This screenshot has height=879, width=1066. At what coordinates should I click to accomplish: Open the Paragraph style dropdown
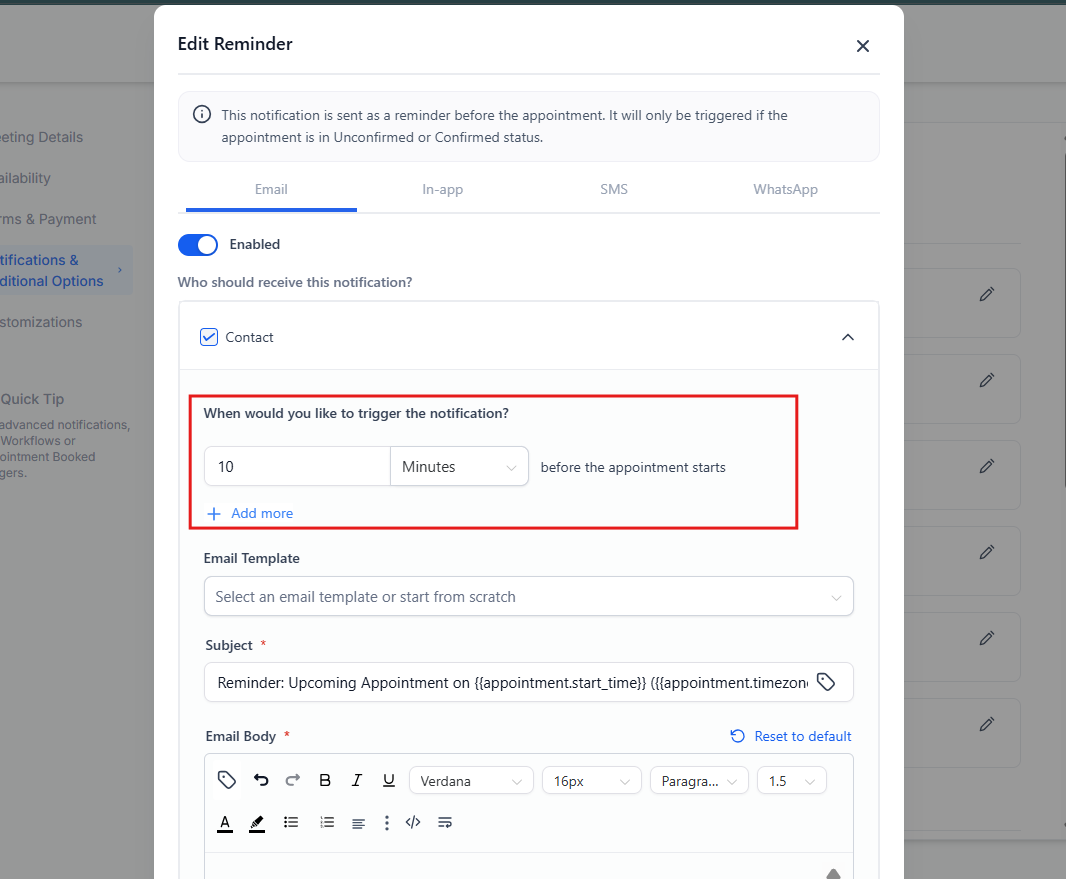pyautogui.click(x=699, y=780)
